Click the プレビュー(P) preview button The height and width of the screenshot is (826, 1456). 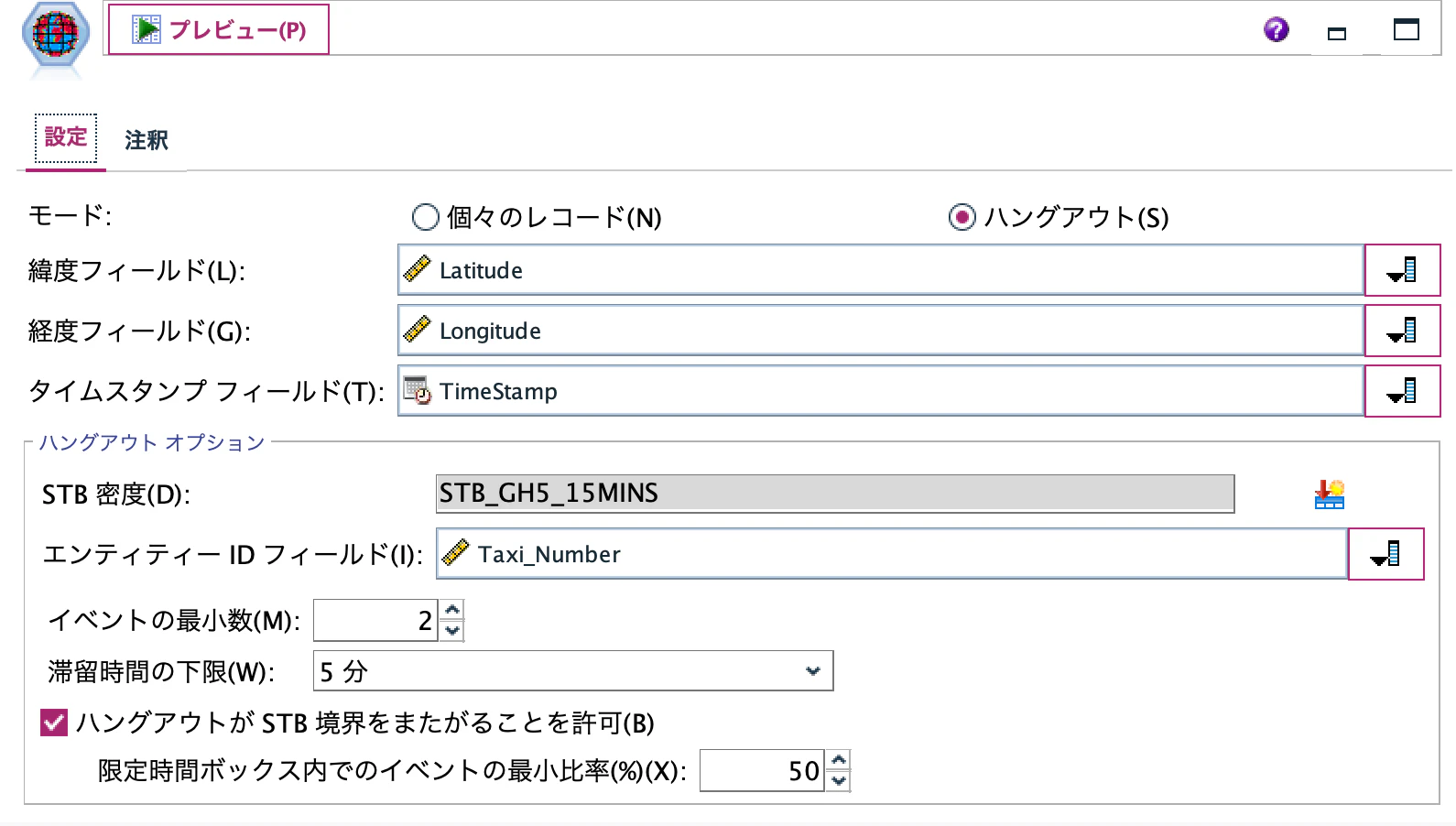219,29
